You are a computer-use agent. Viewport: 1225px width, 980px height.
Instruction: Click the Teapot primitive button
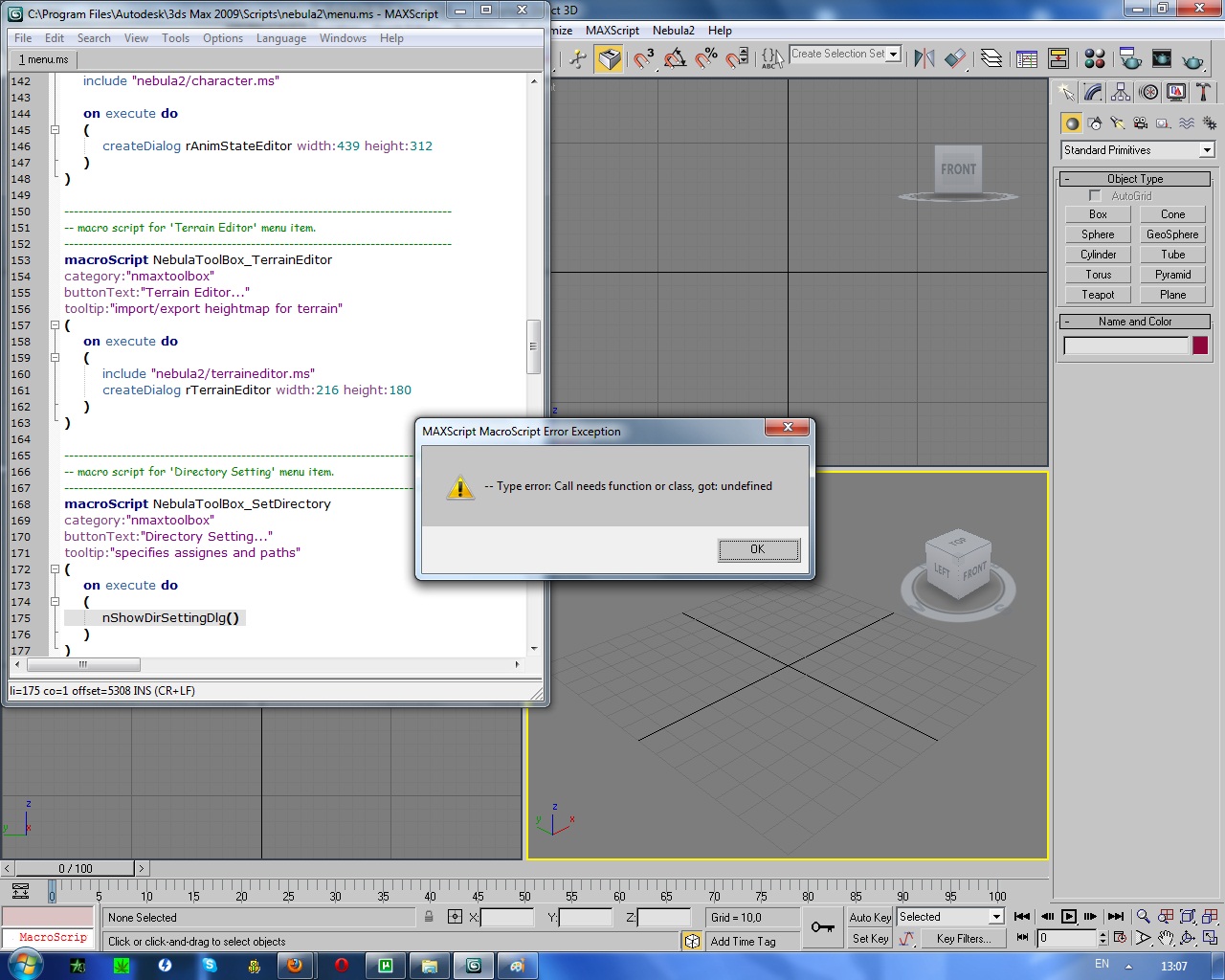[1098, 295]
